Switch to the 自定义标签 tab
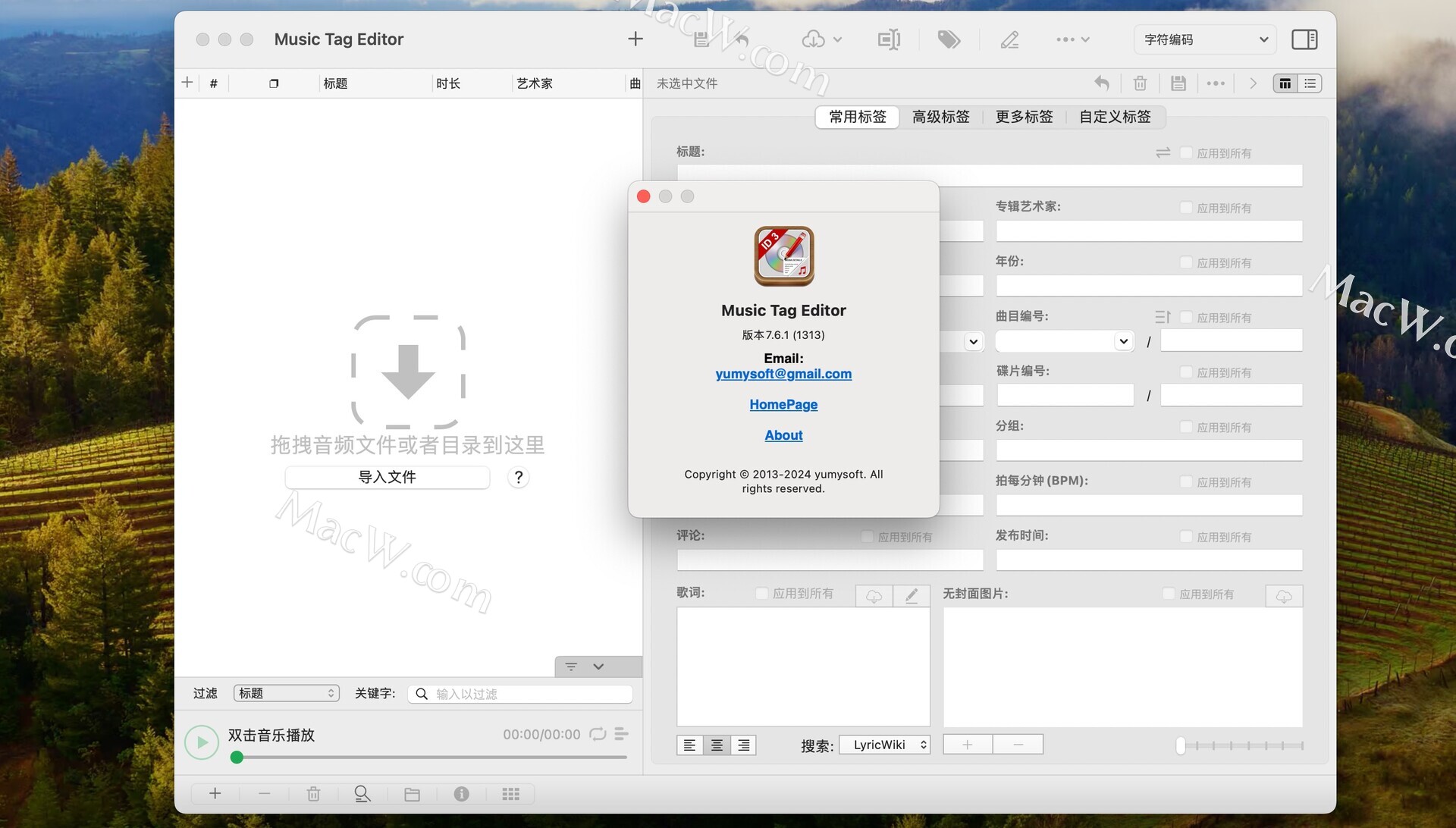 click(x=1115, y=117)
